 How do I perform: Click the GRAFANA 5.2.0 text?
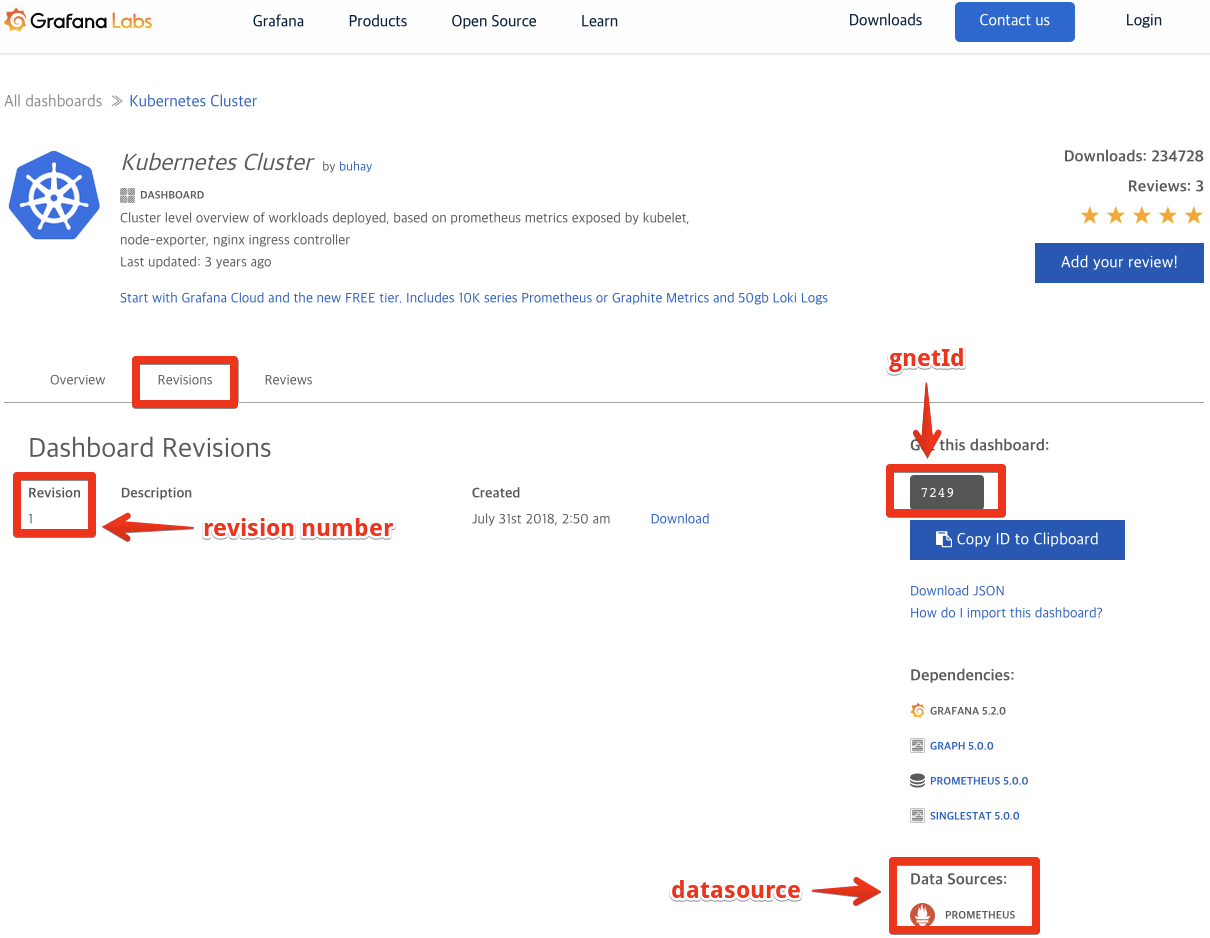[968, 711]
